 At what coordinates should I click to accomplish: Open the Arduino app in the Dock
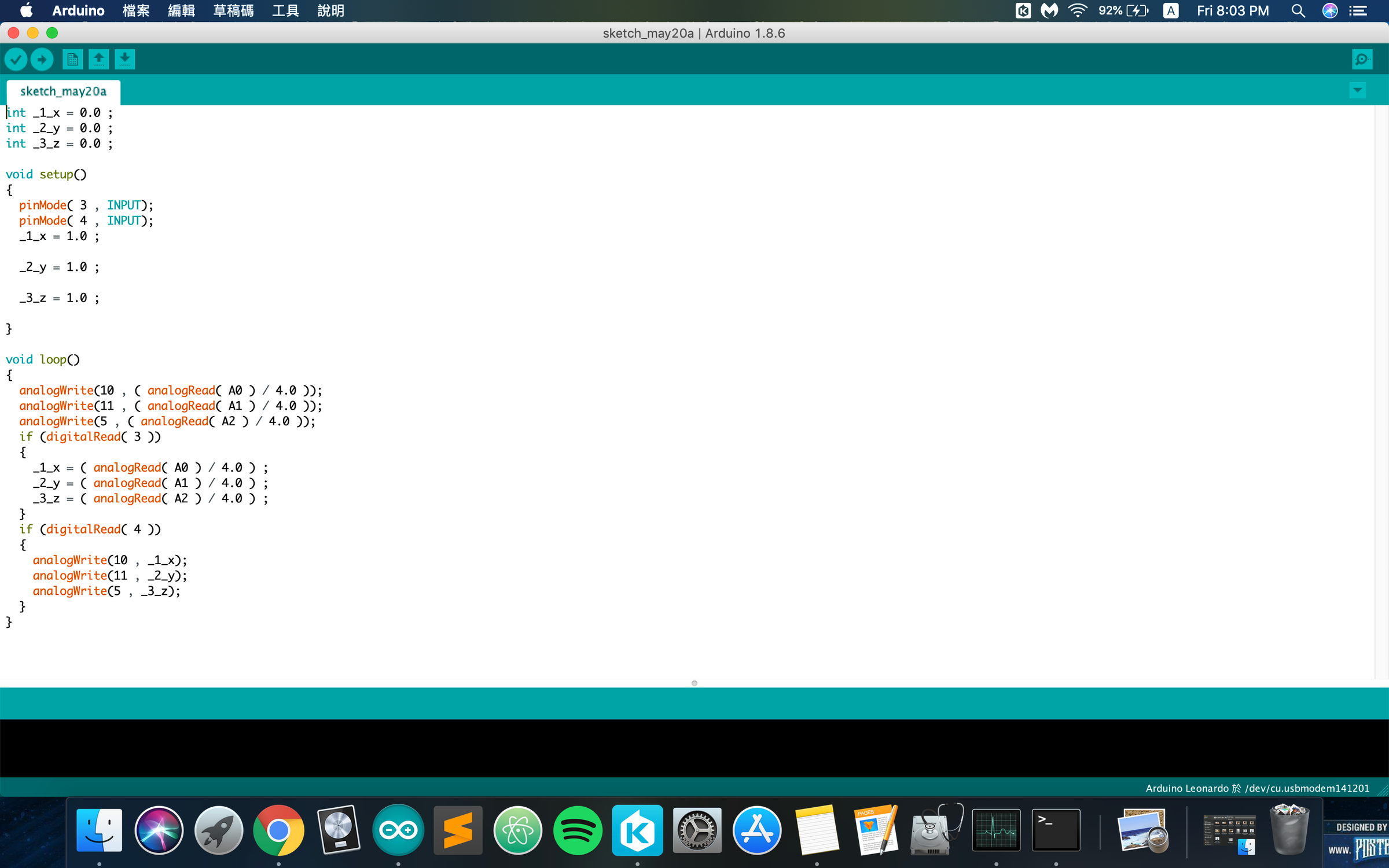(x=398, y=830)
